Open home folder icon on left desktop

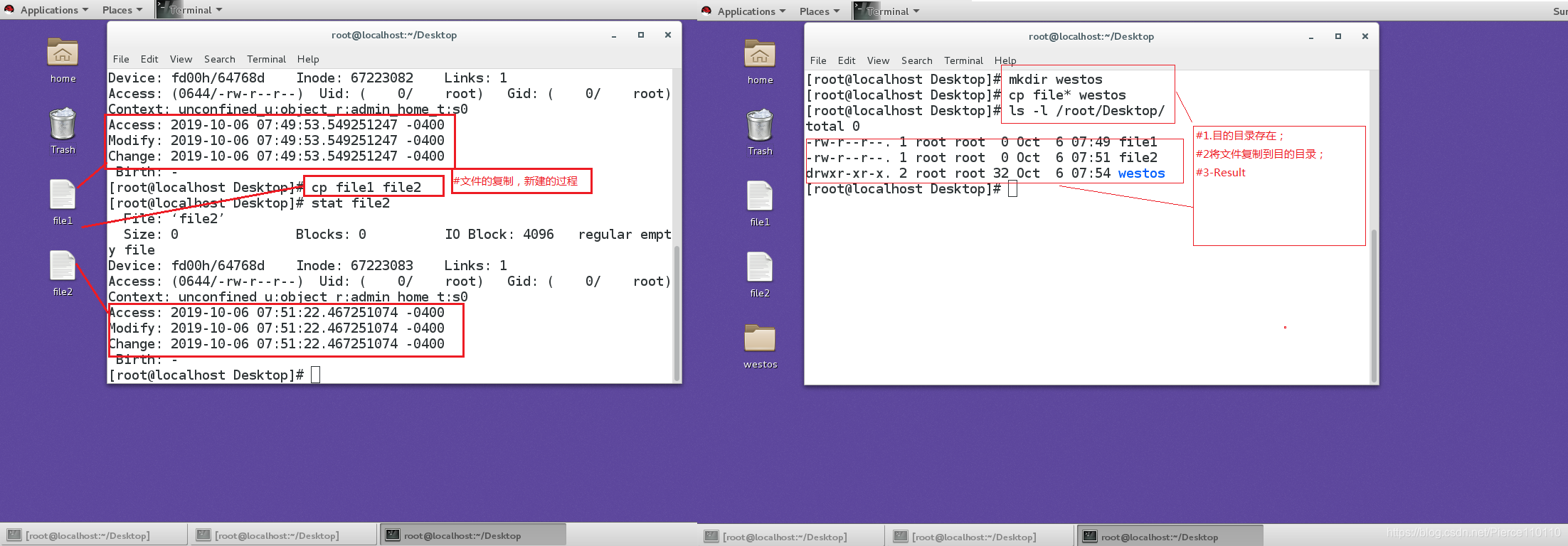(63, 53)
